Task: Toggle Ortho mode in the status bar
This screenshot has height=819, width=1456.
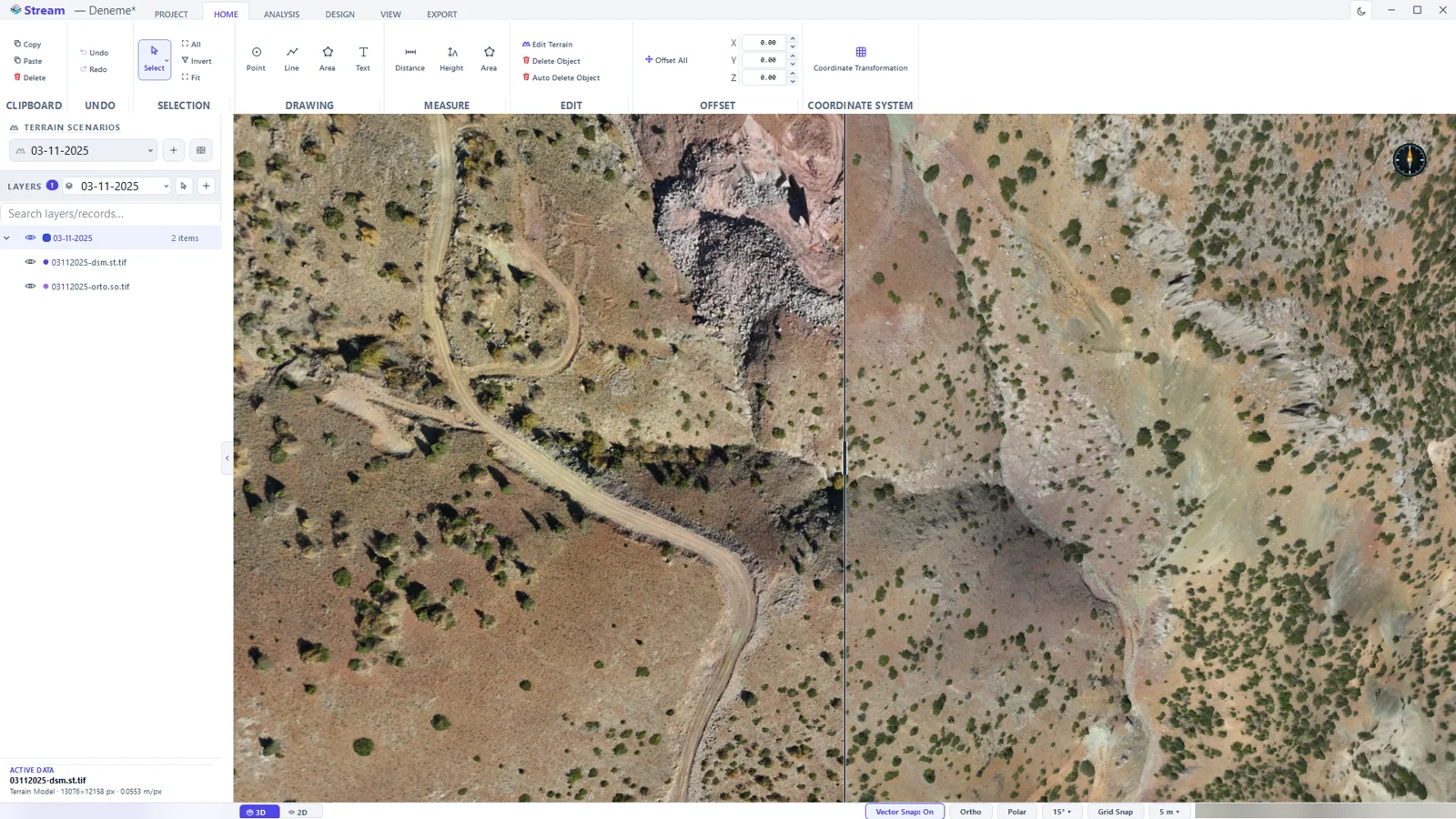Action: [970, 812]
